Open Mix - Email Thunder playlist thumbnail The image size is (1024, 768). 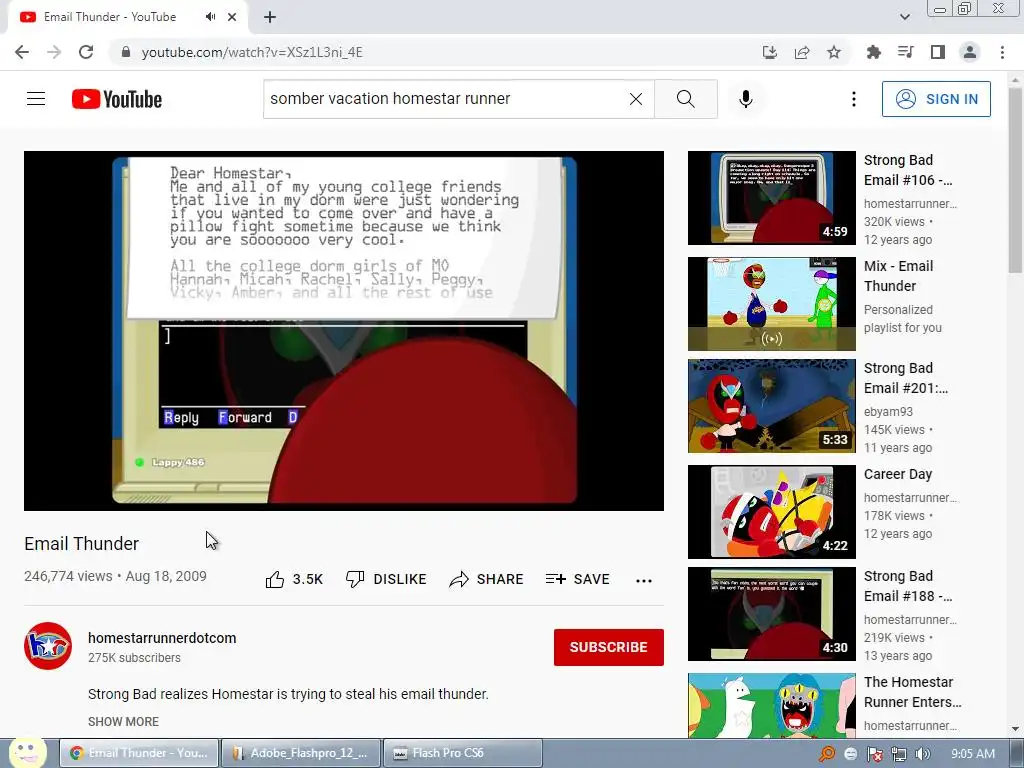(771, 304)
